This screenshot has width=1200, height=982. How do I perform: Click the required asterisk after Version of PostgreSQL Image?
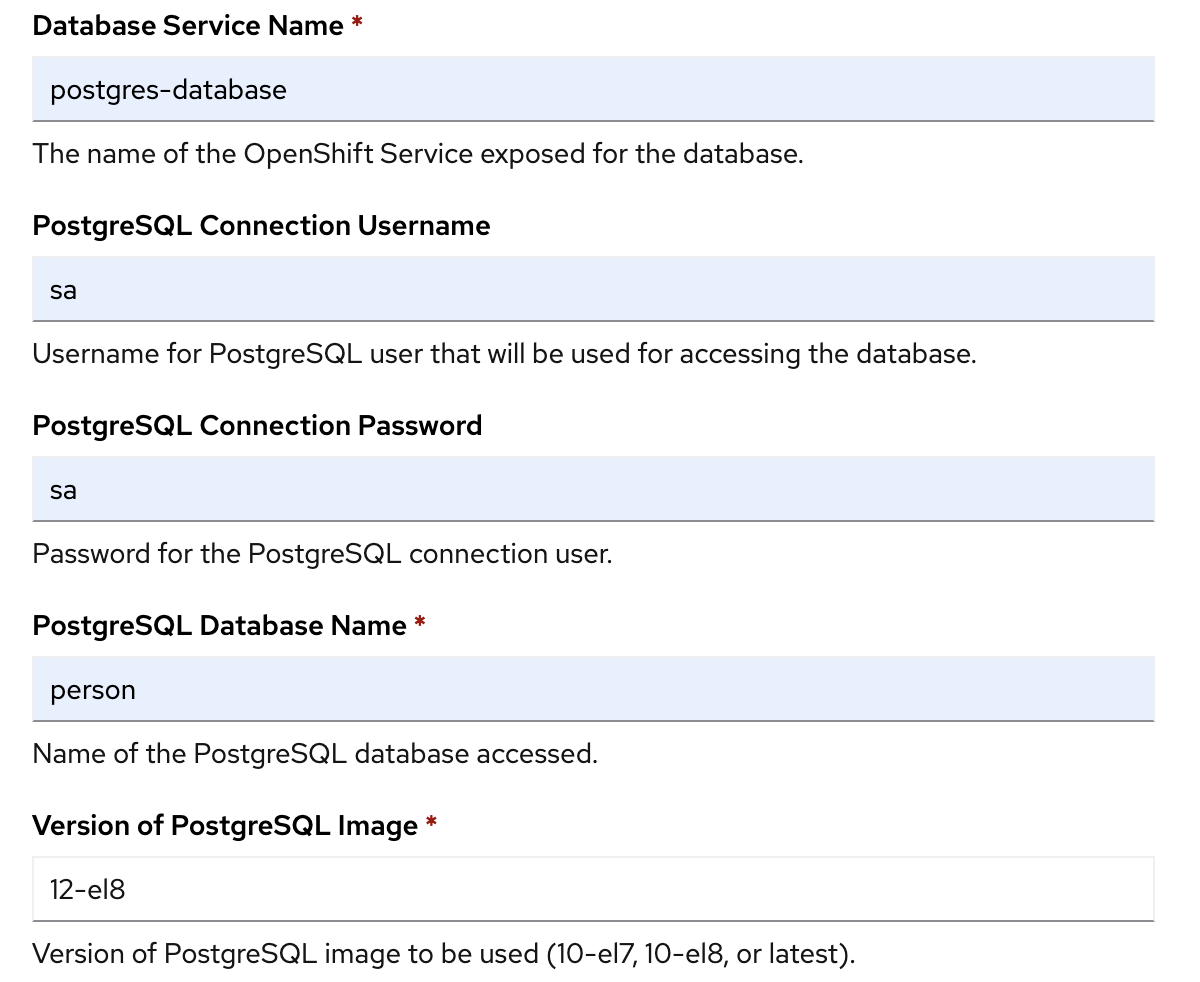point(432,824)
